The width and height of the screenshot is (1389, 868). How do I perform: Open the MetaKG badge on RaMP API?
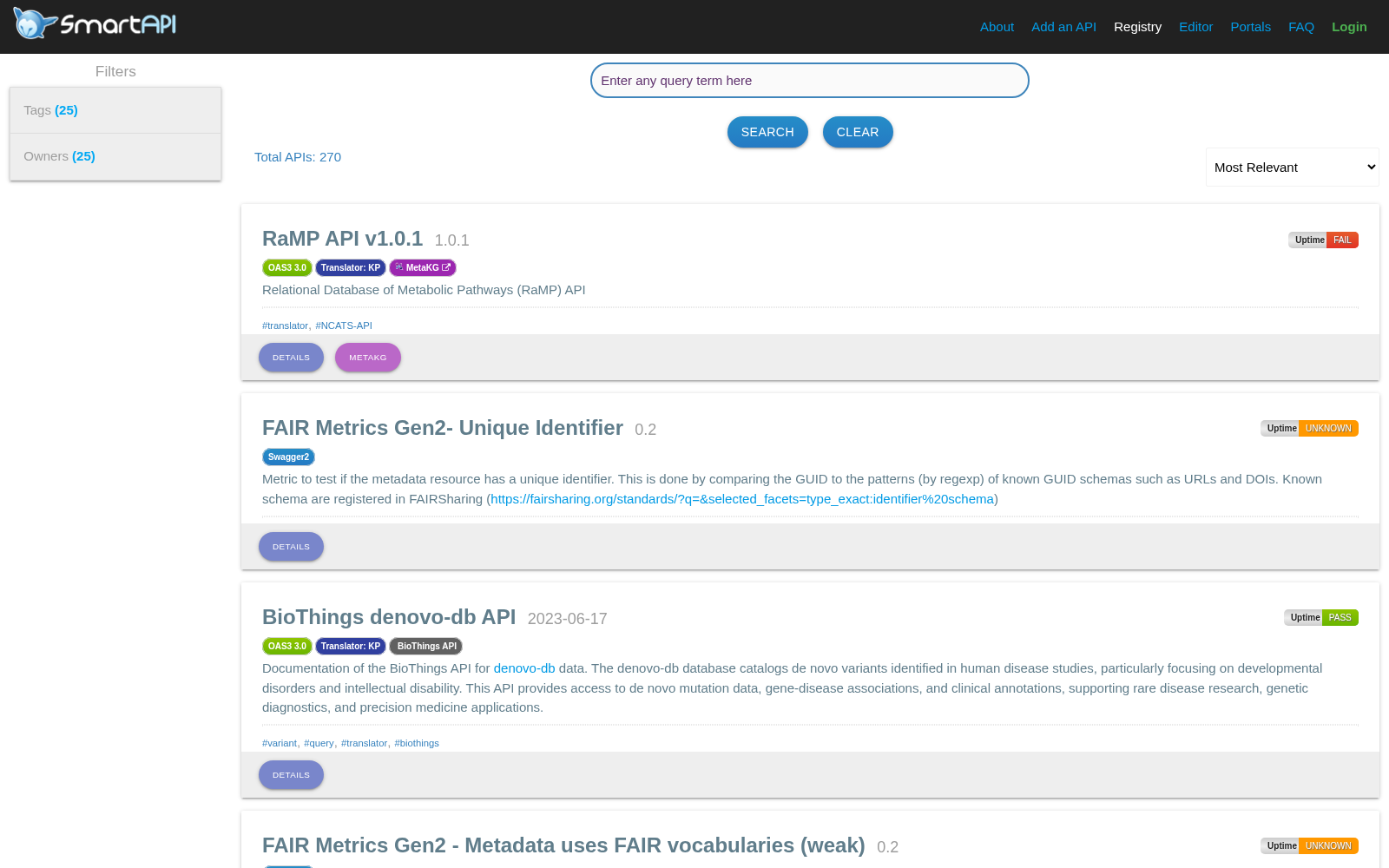tap(423, 267)
